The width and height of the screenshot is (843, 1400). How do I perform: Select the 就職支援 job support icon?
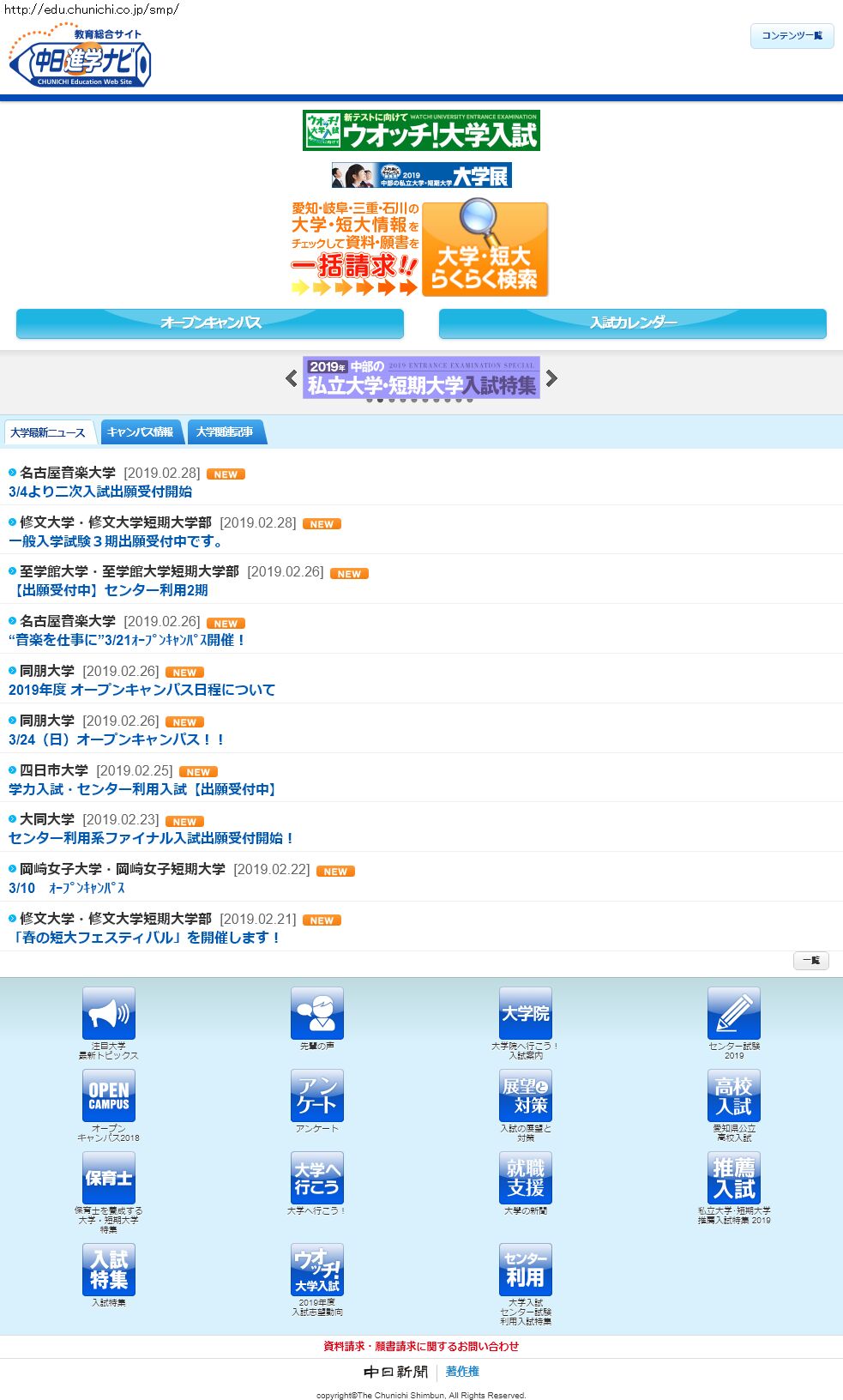(x=526, y=1178)
